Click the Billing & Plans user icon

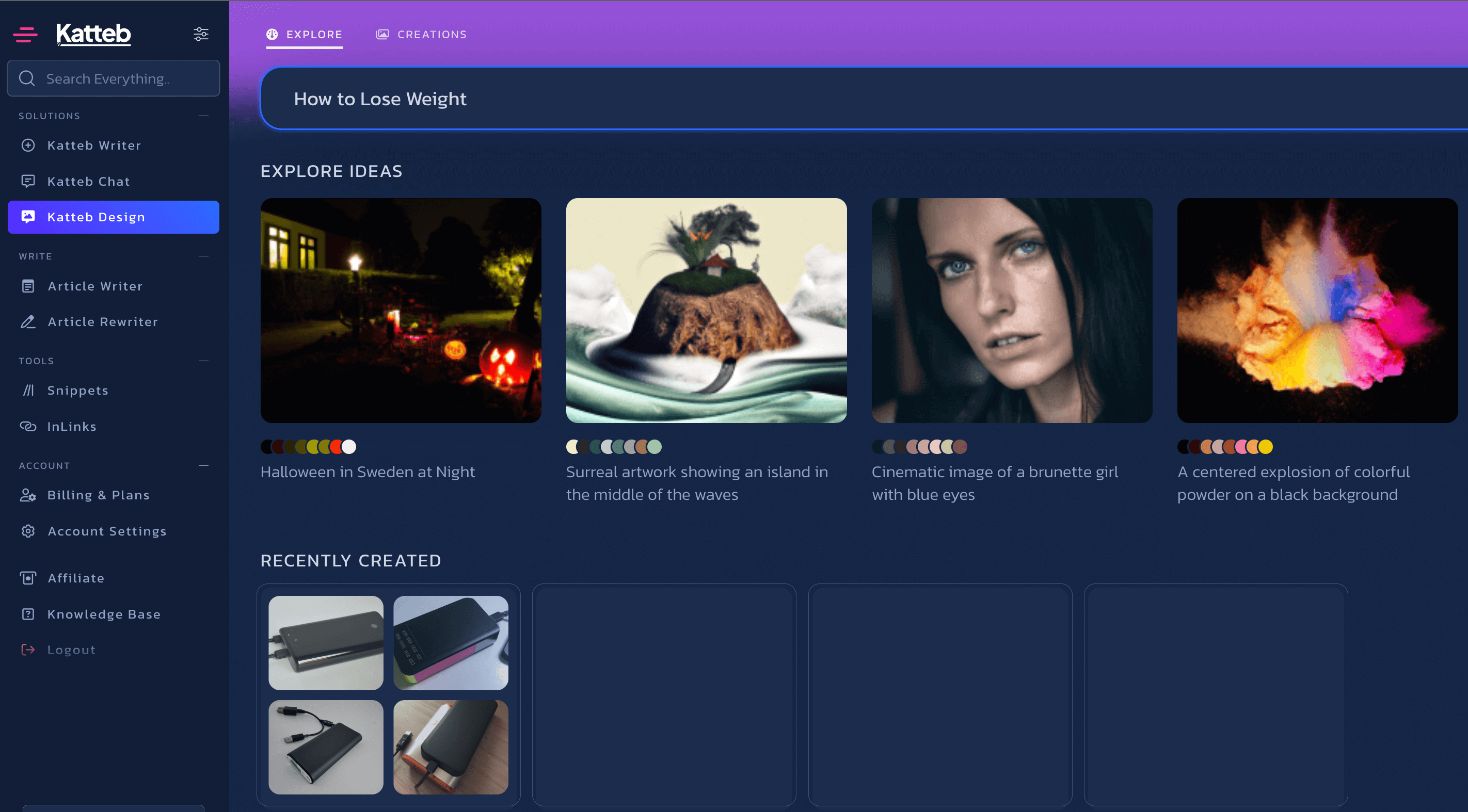point(28,495)
